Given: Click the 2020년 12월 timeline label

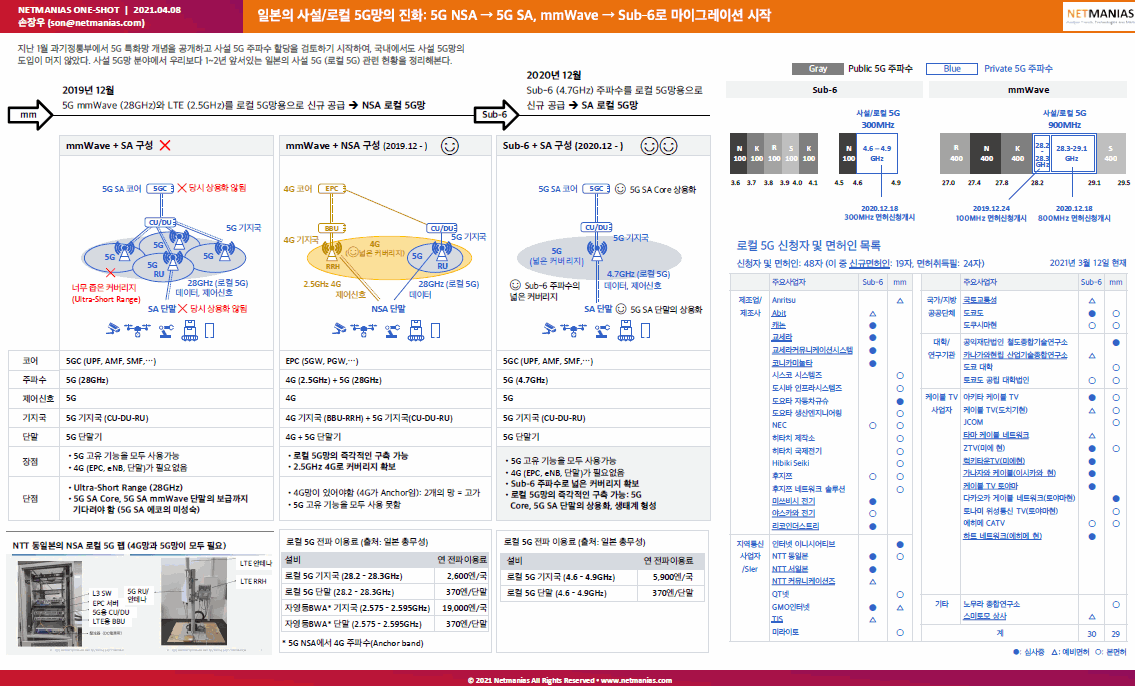Looking at the screenshot, I should [554, 75].
